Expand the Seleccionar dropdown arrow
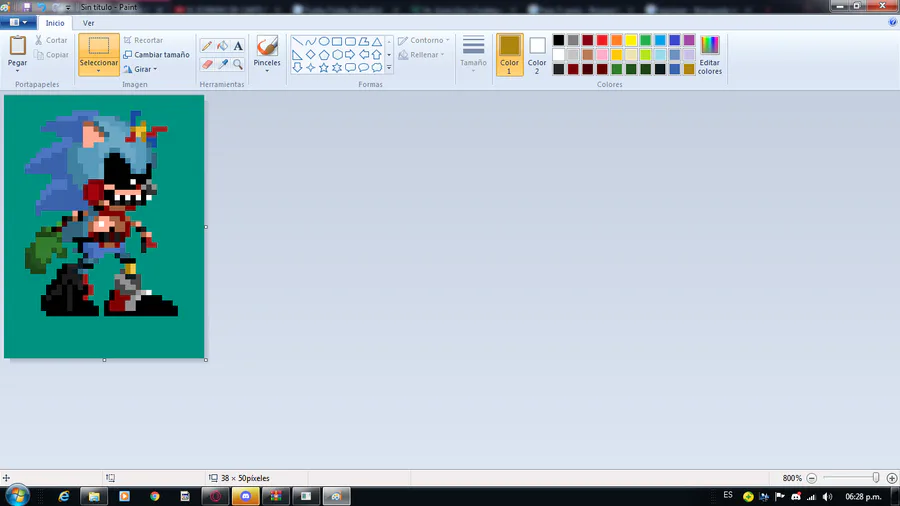 pos(99,70)
